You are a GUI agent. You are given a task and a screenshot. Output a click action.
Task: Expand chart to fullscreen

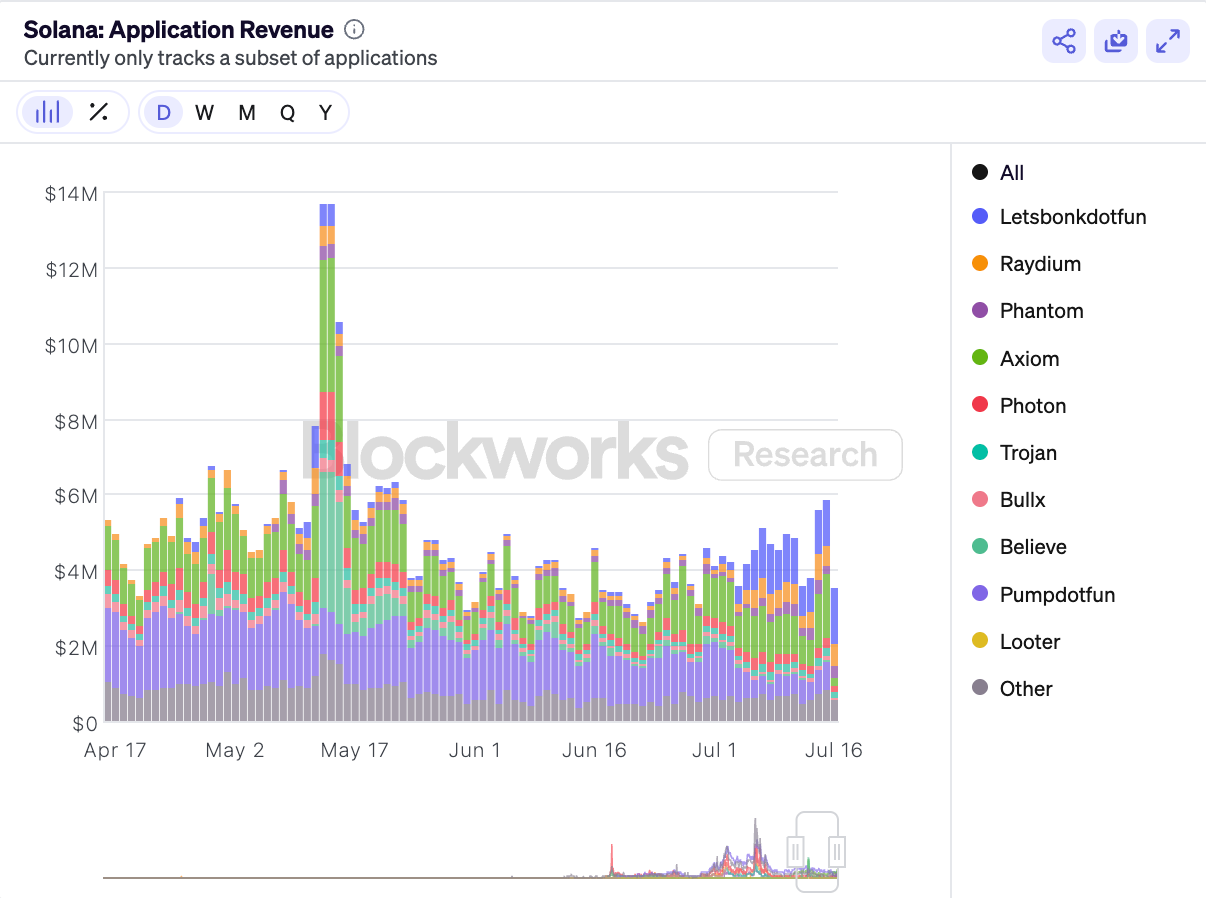(x=1168, y=41)
